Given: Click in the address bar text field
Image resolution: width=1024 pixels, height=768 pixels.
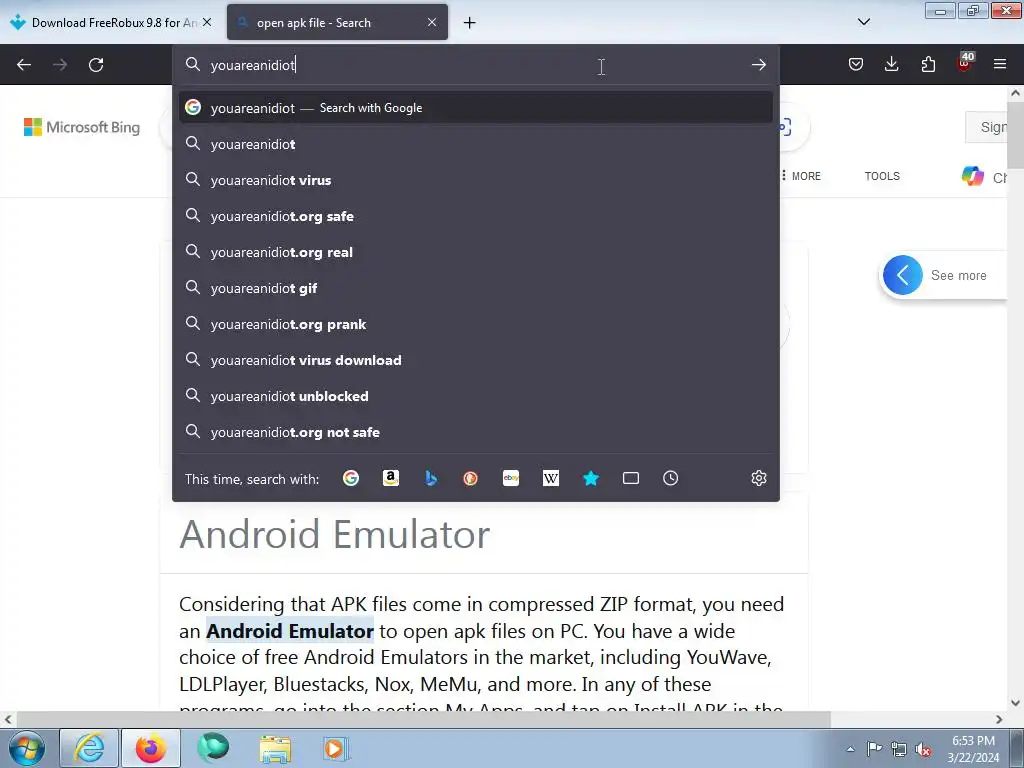Looking at the screenshot, I should tap(477, 65).
